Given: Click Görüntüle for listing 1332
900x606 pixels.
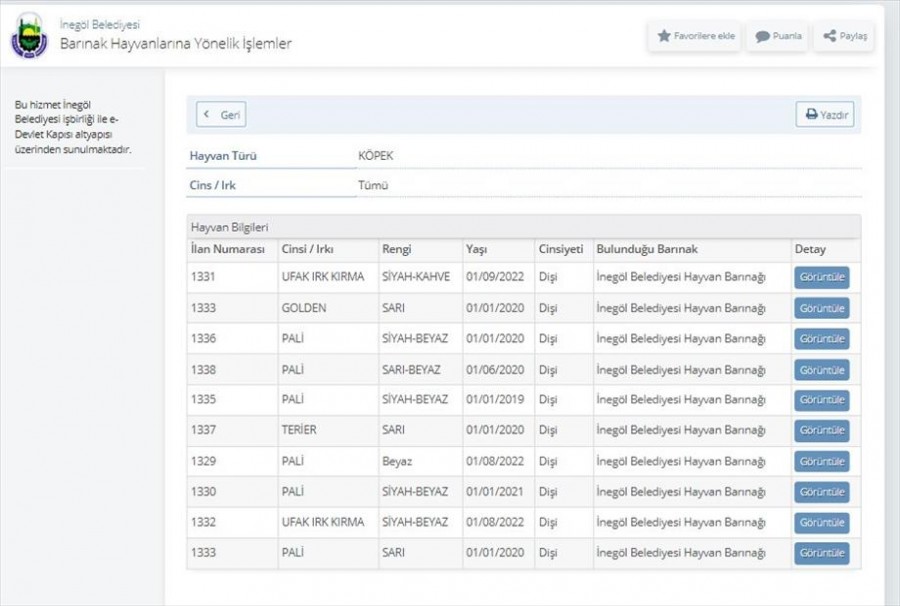Looking at the screenshot, I should (x=821, y=523).
